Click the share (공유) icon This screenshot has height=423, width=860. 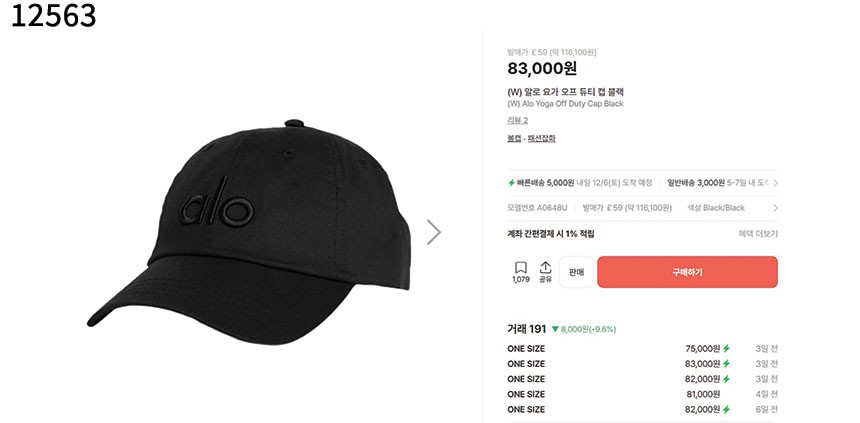545,268
